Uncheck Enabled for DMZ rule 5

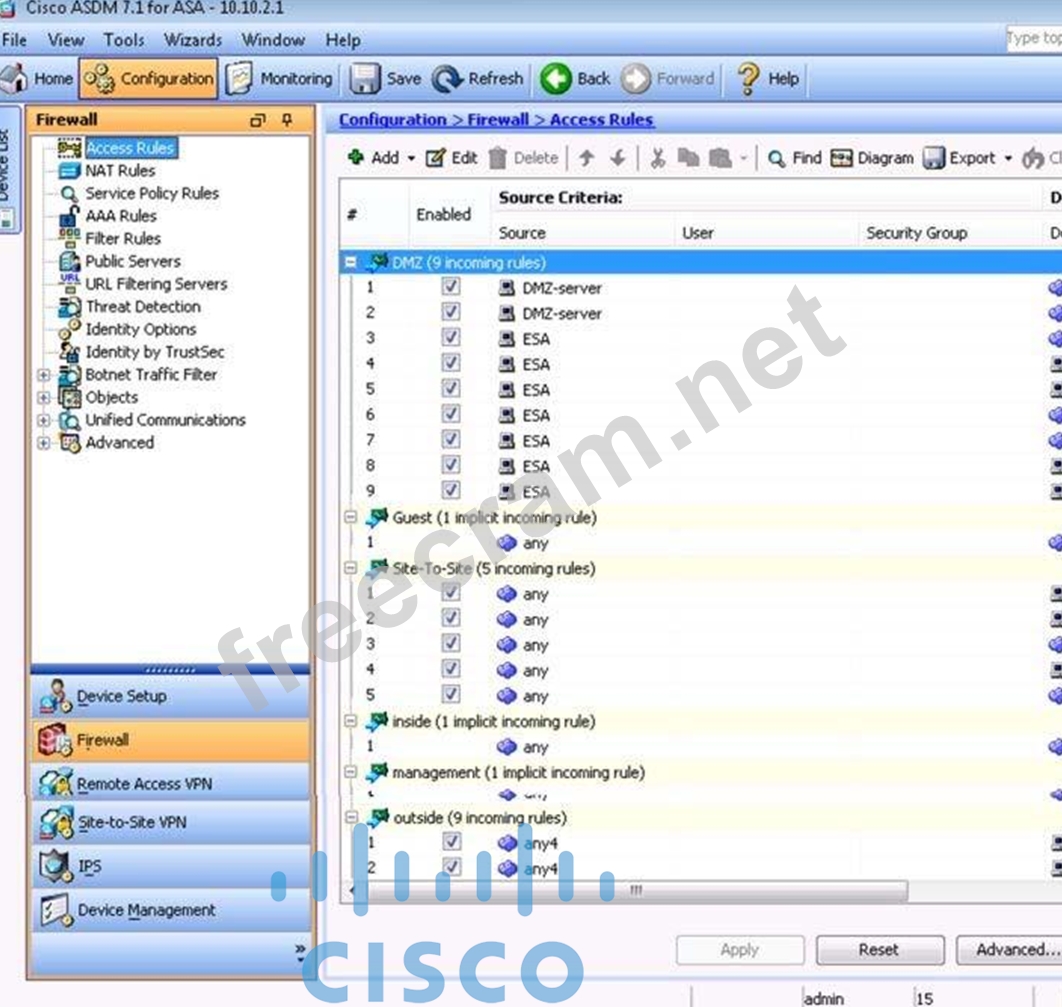(451, 389)
